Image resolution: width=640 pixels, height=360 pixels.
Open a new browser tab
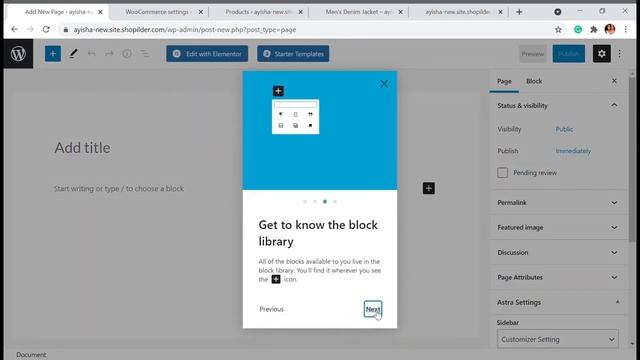click(x=519, y=12)
